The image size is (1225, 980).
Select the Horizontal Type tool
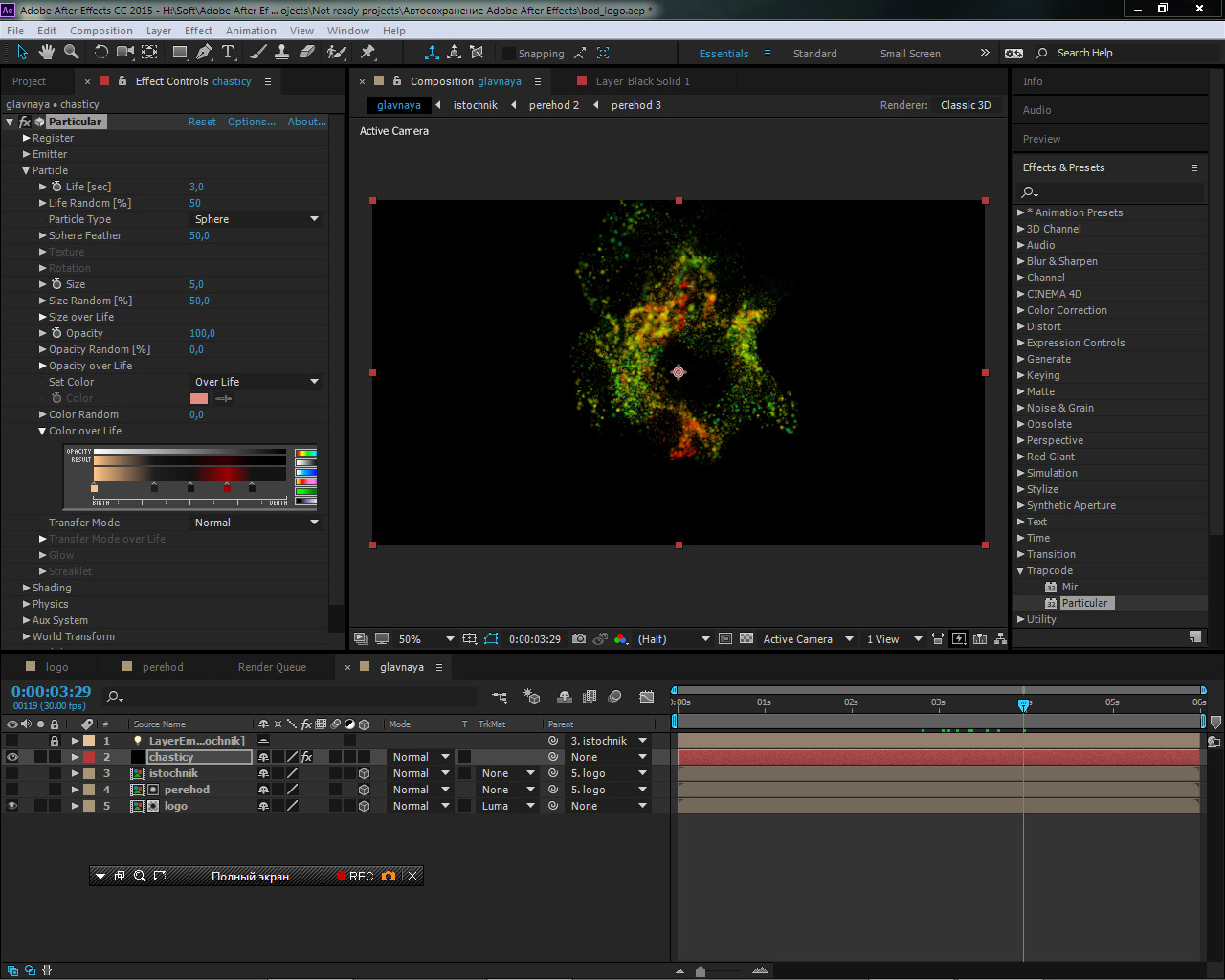229,53
